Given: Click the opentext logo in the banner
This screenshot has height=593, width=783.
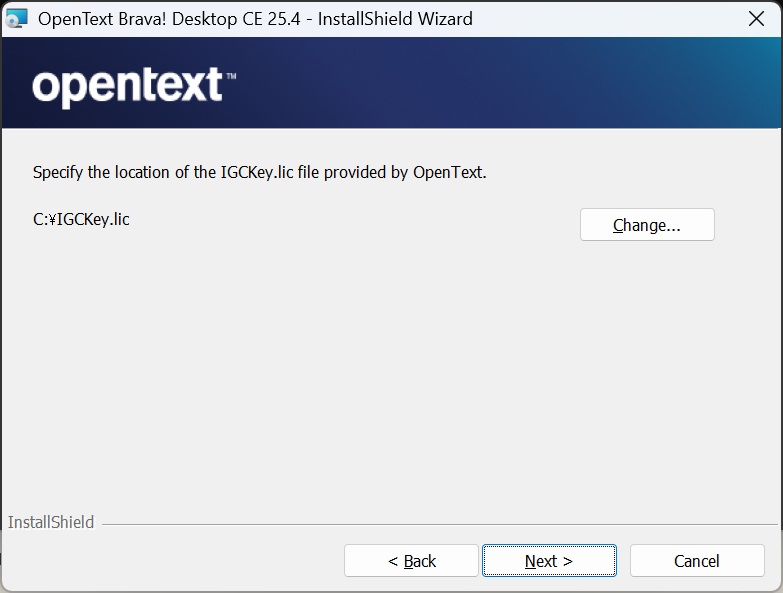Looking at the screenshot, I should [x=127, y=86].
